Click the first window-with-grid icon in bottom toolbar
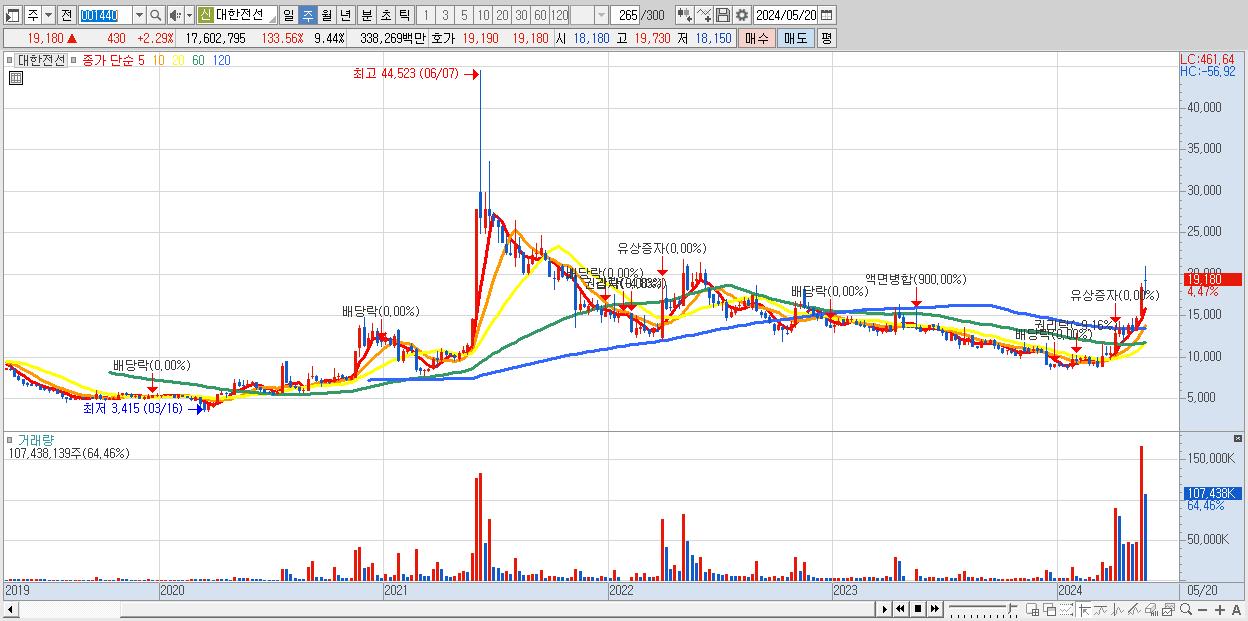 1032,609
